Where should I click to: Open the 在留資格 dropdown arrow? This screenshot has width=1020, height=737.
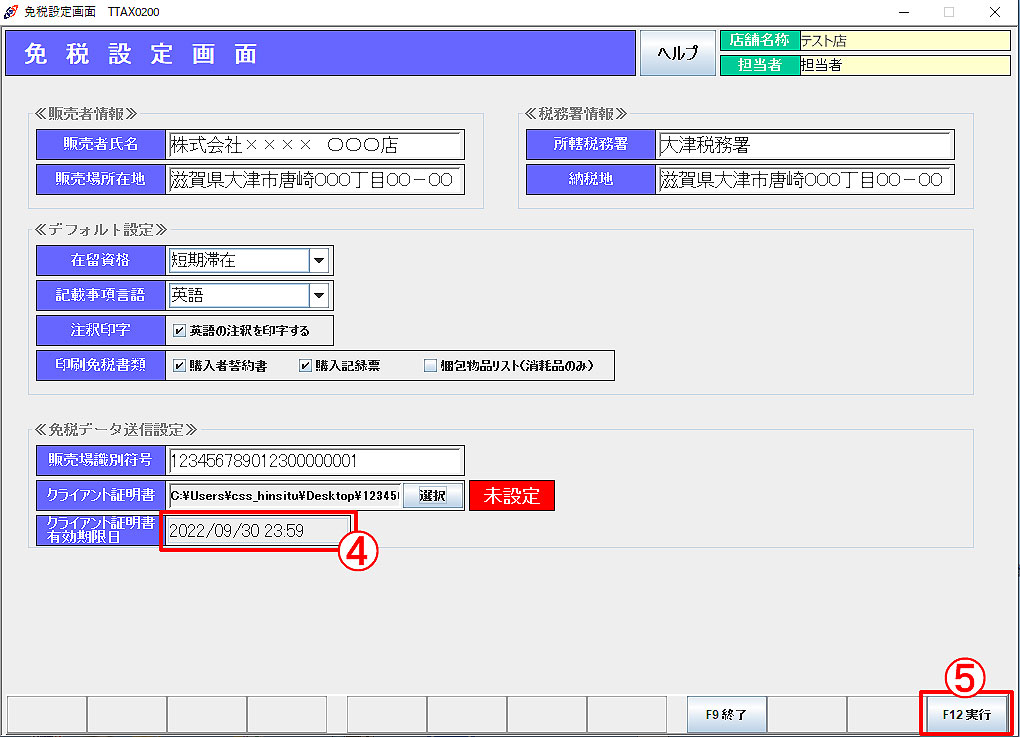319,261
